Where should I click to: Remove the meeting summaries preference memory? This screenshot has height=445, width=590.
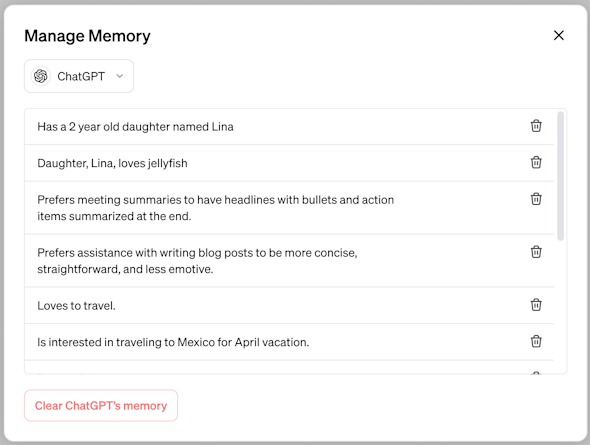click(536, 199)
